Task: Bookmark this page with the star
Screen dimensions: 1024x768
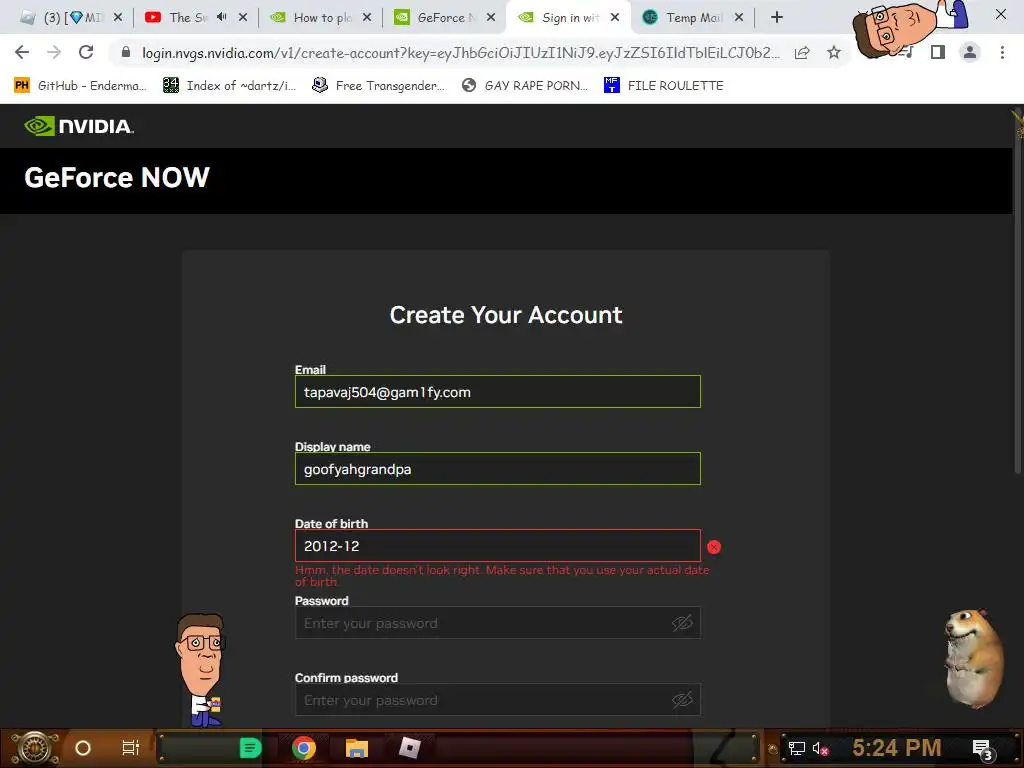Action: tap(834, 53)
